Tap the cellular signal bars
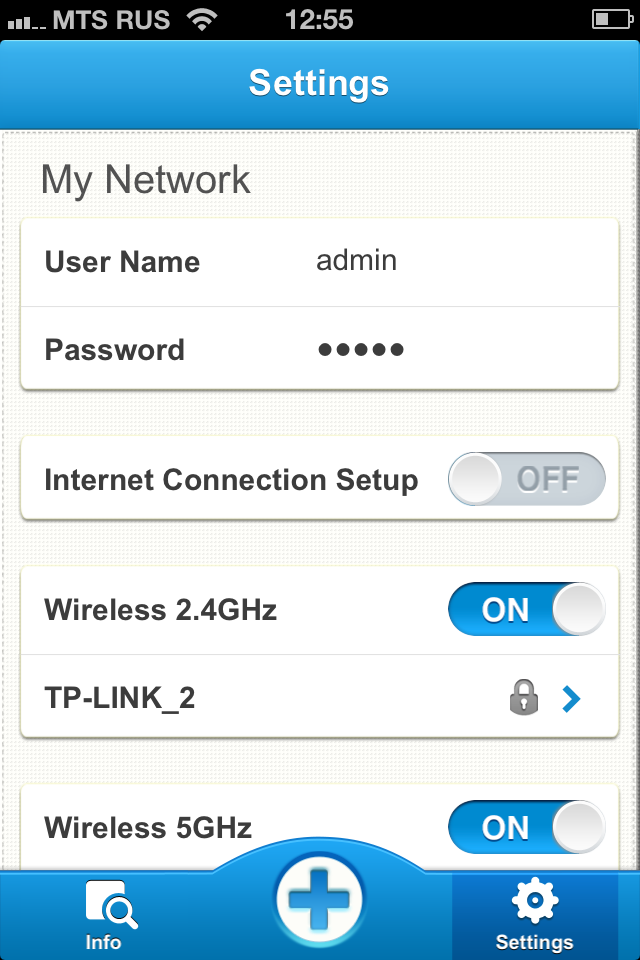The width and height of the screenshot is (640, 960). (24, 20)
